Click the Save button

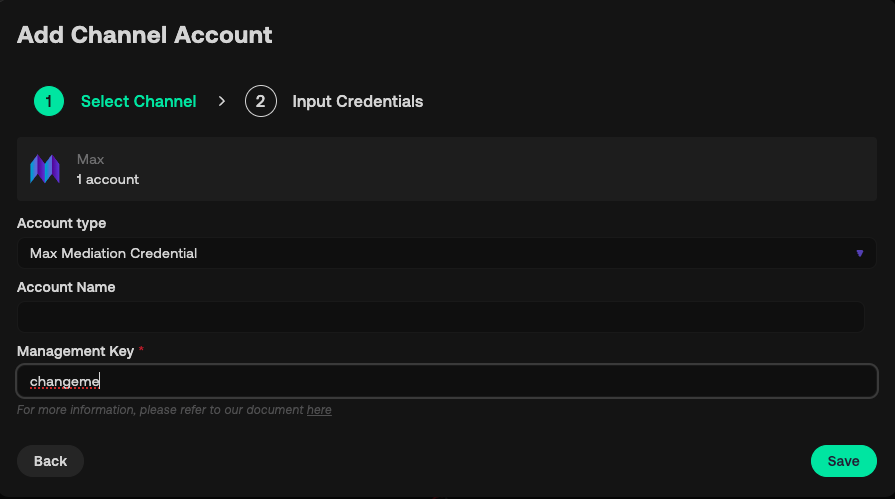pos(844,461)
